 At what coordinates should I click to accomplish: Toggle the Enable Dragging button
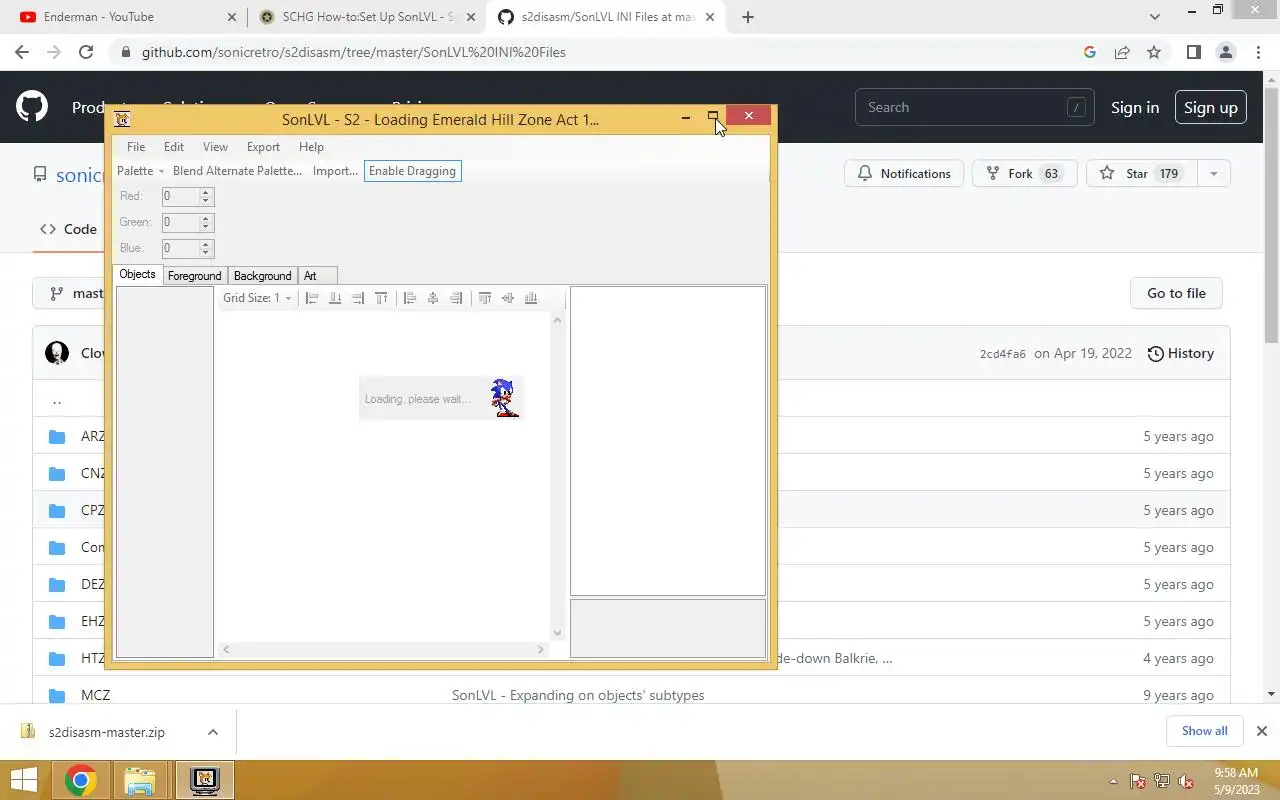412,171
